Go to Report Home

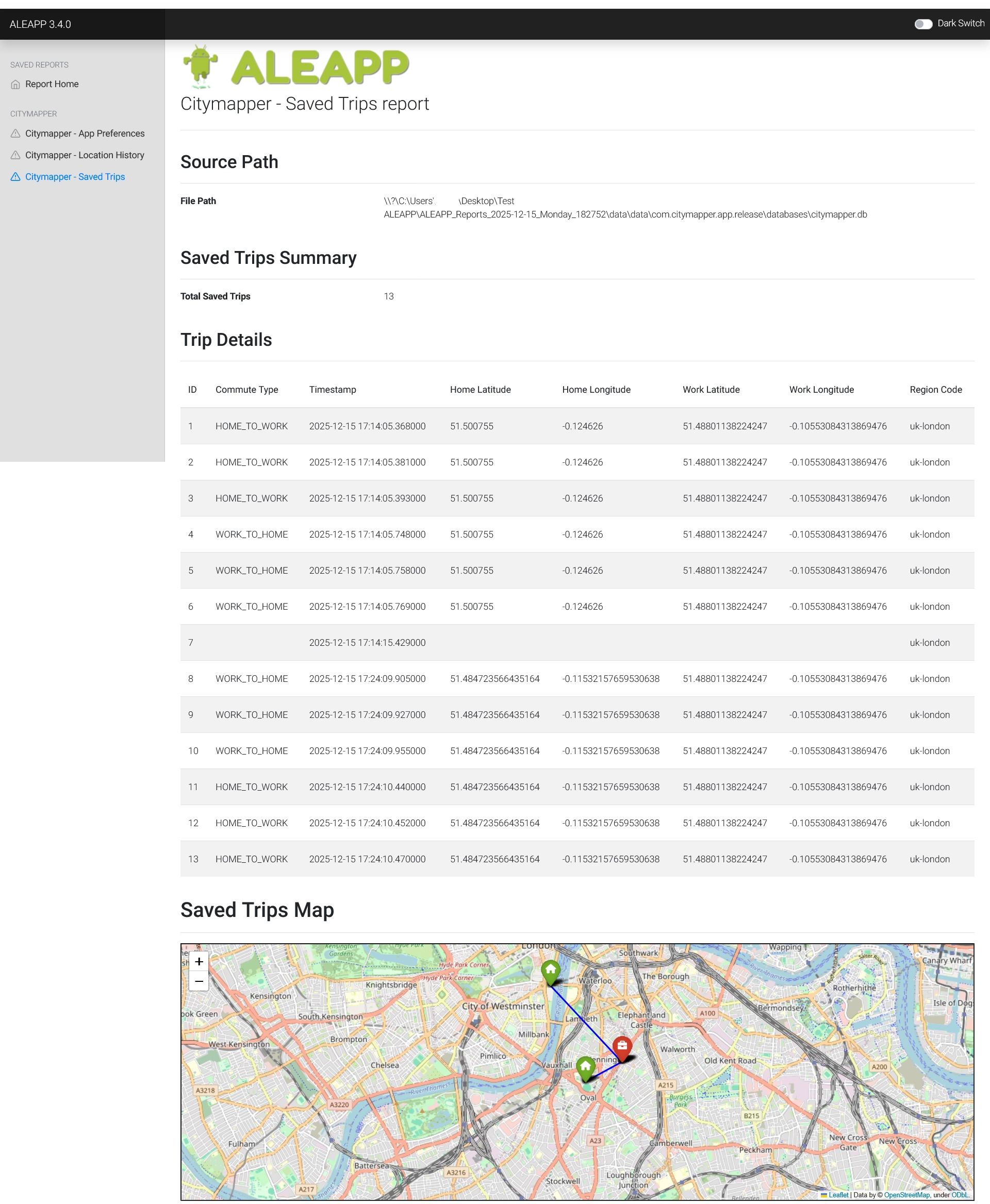pyautogui.click(x=52, y=85)
